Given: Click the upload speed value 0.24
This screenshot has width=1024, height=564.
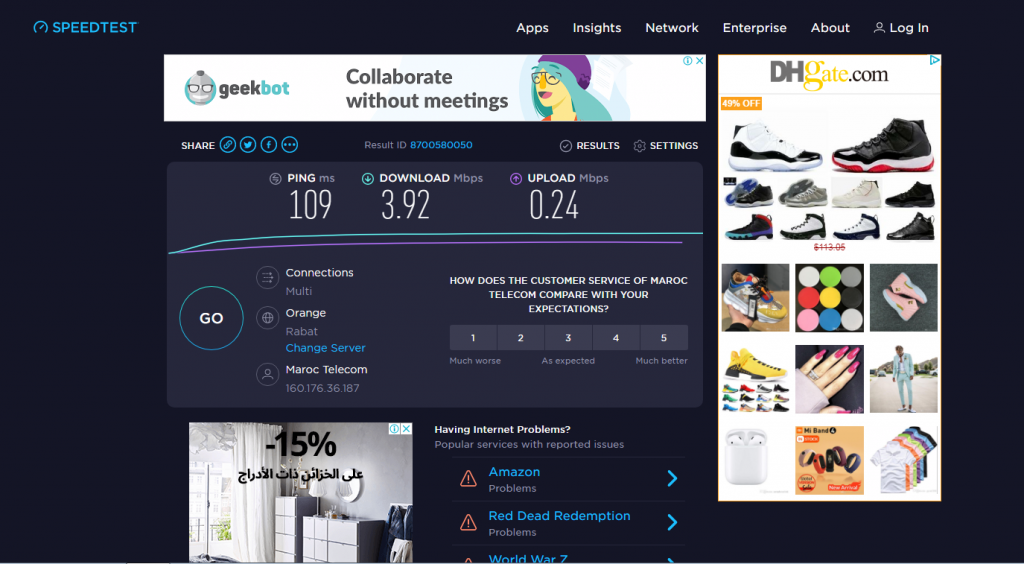Looking at the screenshot, I should click(x=554, y=205).
